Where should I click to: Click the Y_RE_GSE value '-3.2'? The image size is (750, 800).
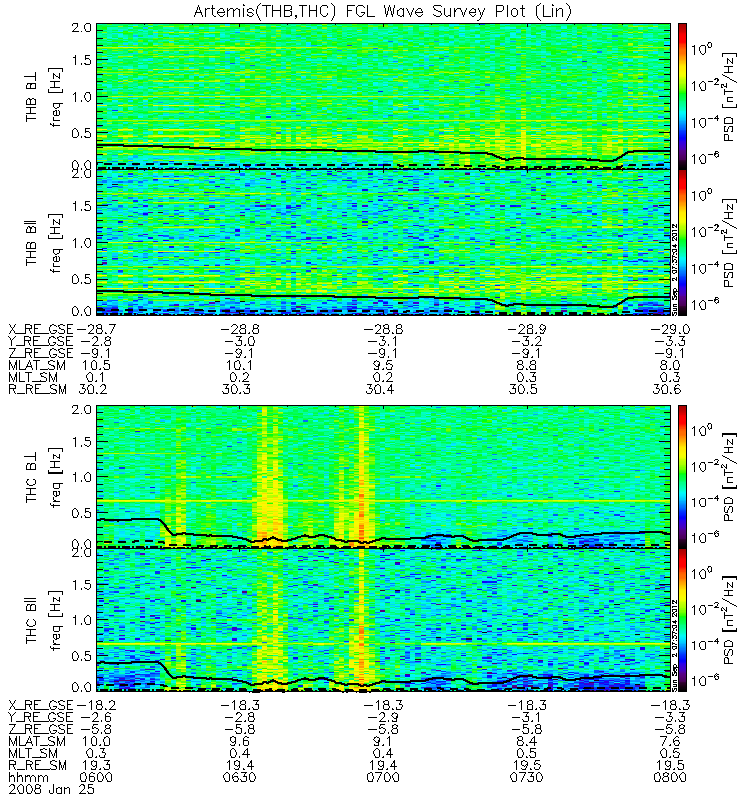(526, 342)
